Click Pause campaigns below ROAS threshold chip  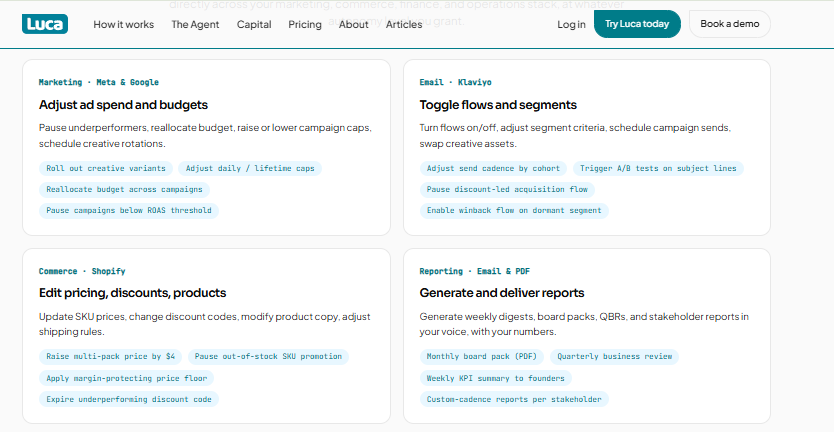pos(129,211)
